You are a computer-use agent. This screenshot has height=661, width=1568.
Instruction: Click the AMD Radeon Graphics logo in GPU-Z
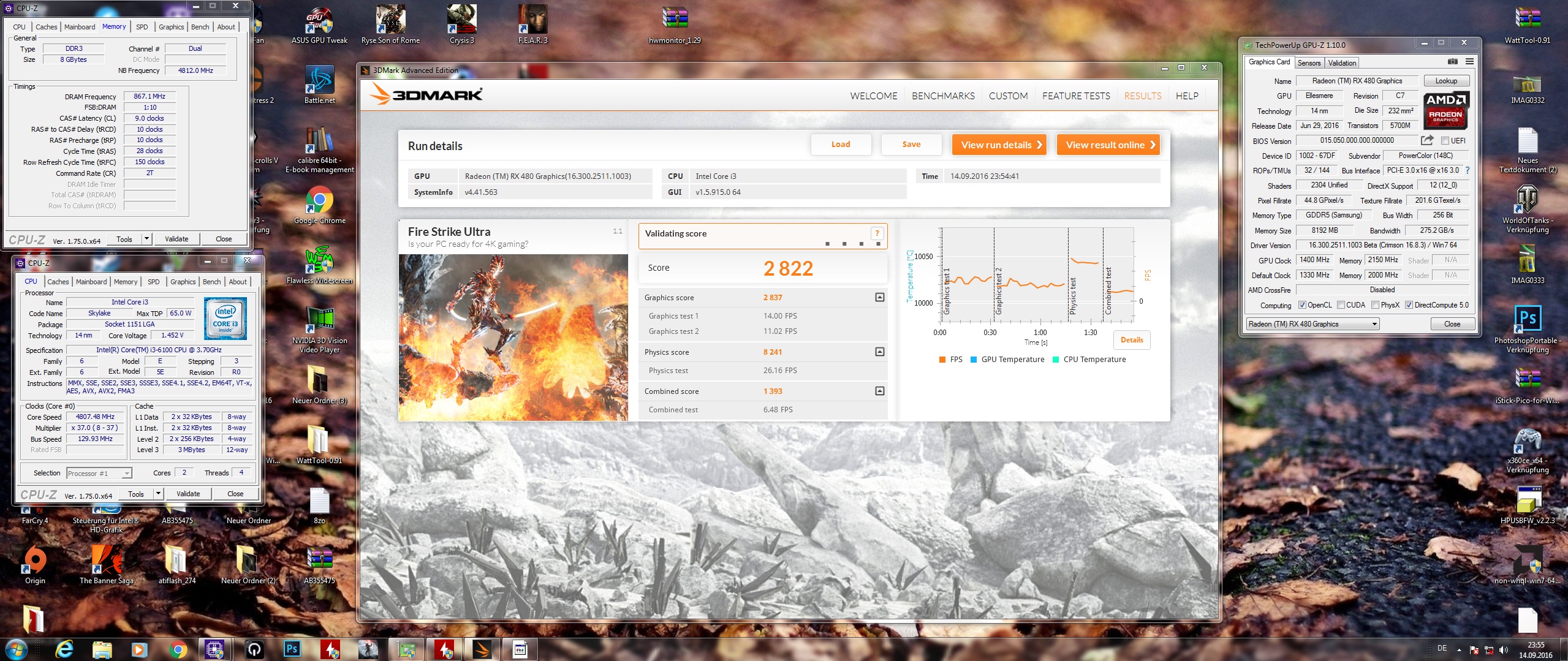(1446, 110)
